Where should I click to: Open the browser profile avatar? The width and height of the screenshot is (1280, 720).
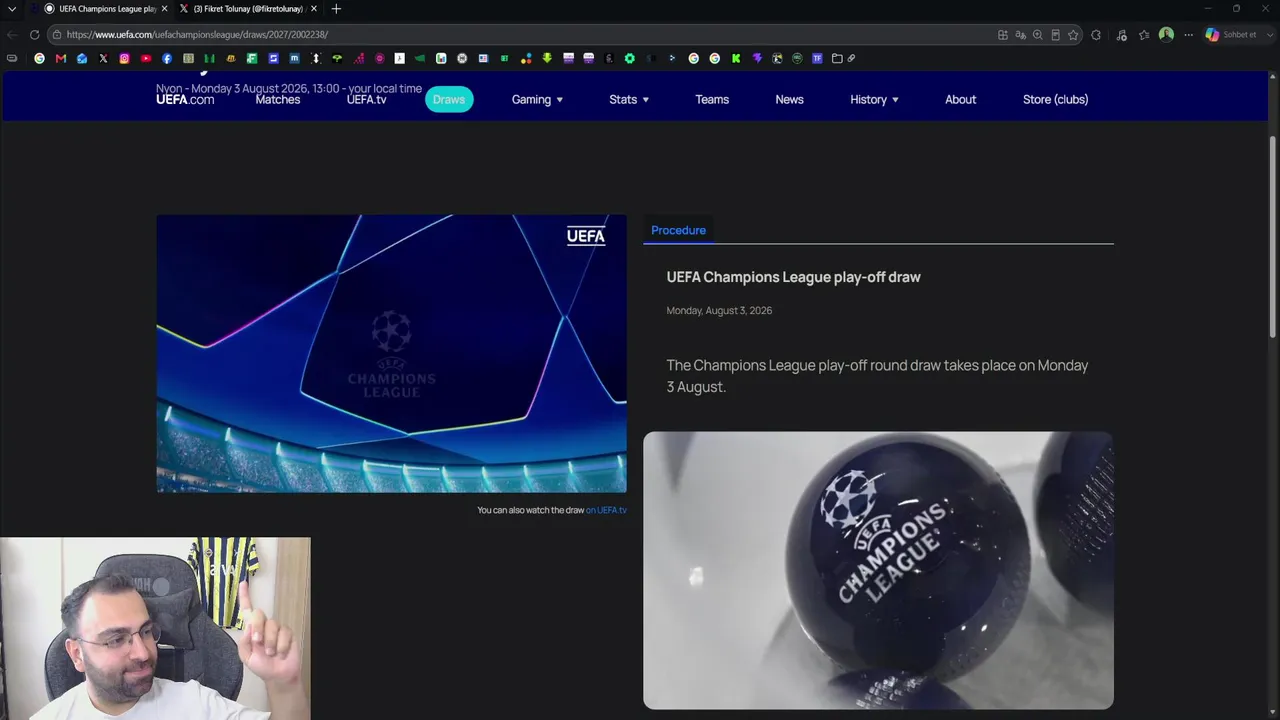click(x=1166, y=34)
